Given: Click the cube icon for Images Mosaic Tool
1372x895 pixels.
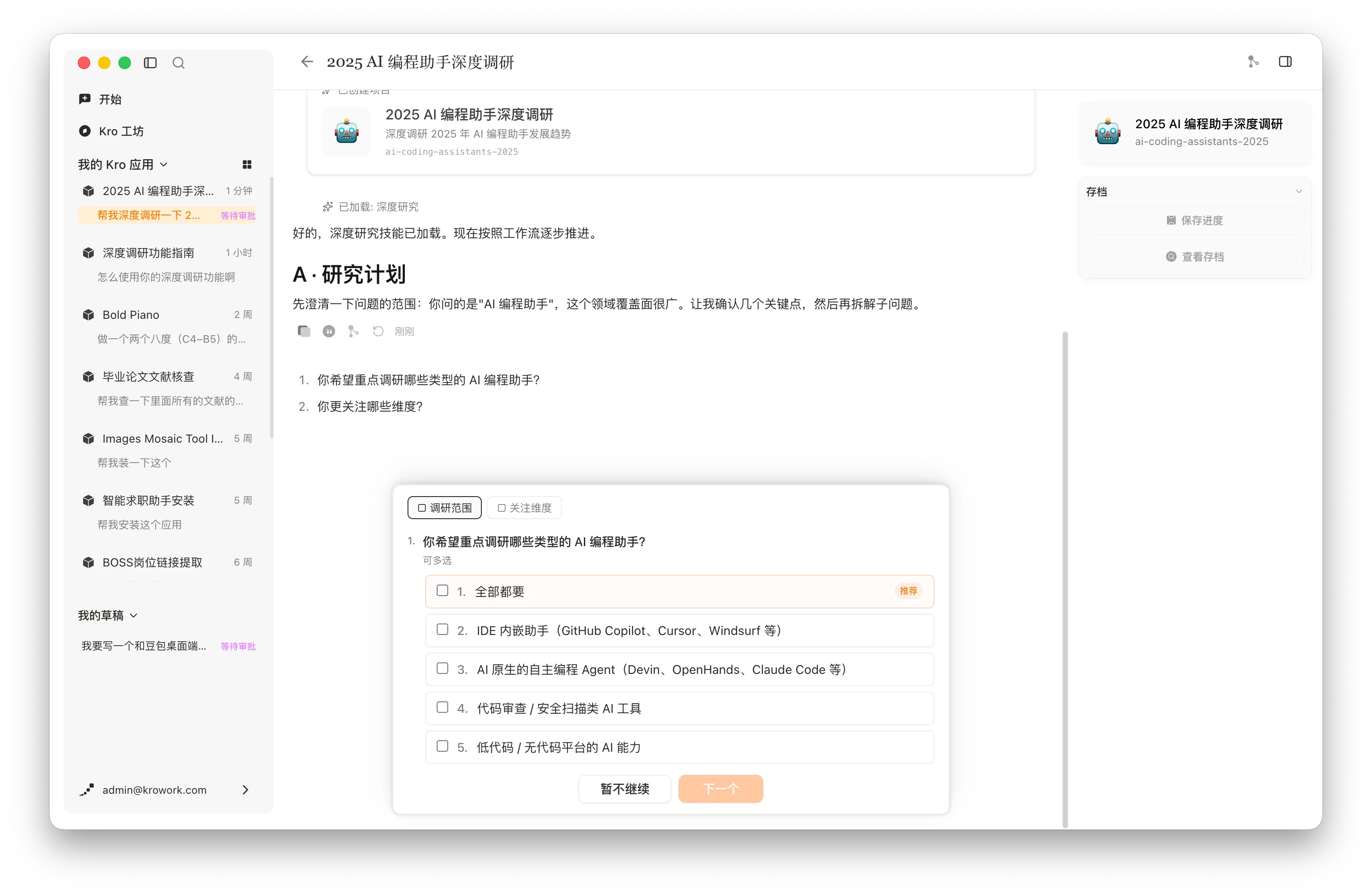Looking at the screenshot, I should point(88,438).
